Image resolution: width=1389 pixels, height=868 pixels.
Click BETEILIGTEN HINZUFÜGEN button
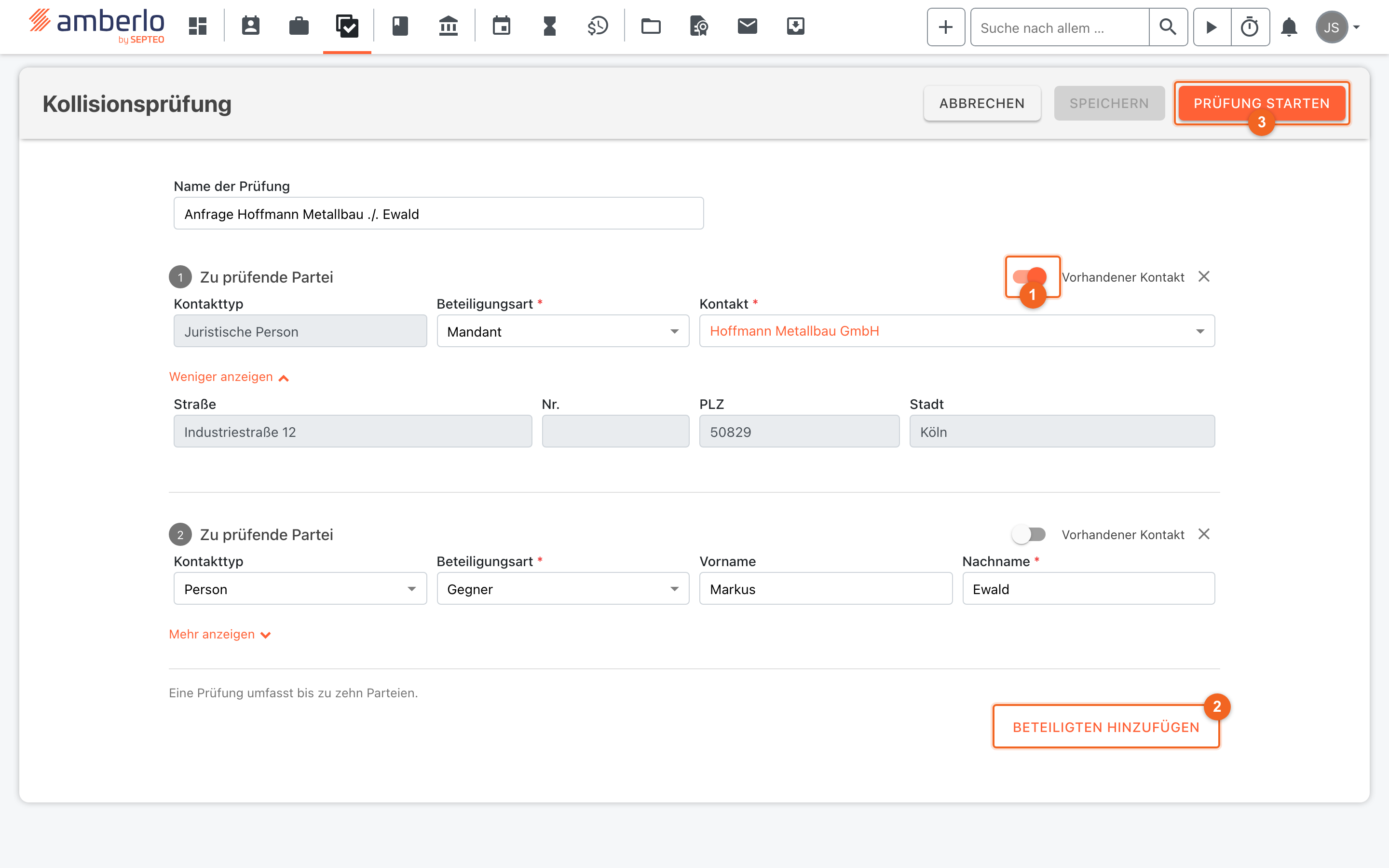coord(1106,727)
